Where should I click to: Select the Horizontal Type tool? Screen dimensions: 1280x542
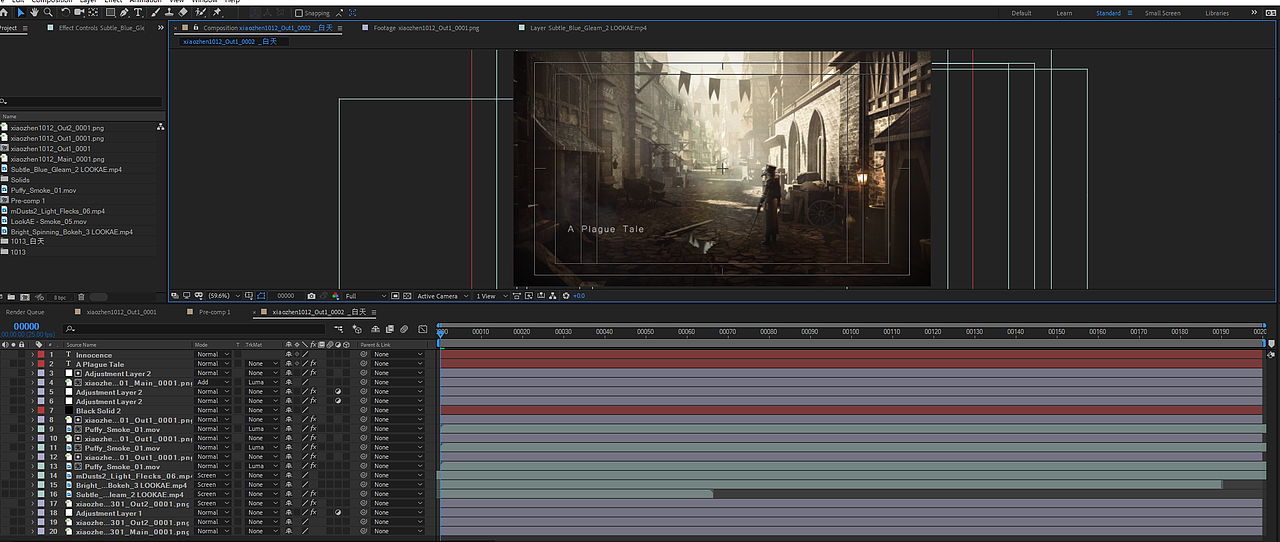(138, 12)
